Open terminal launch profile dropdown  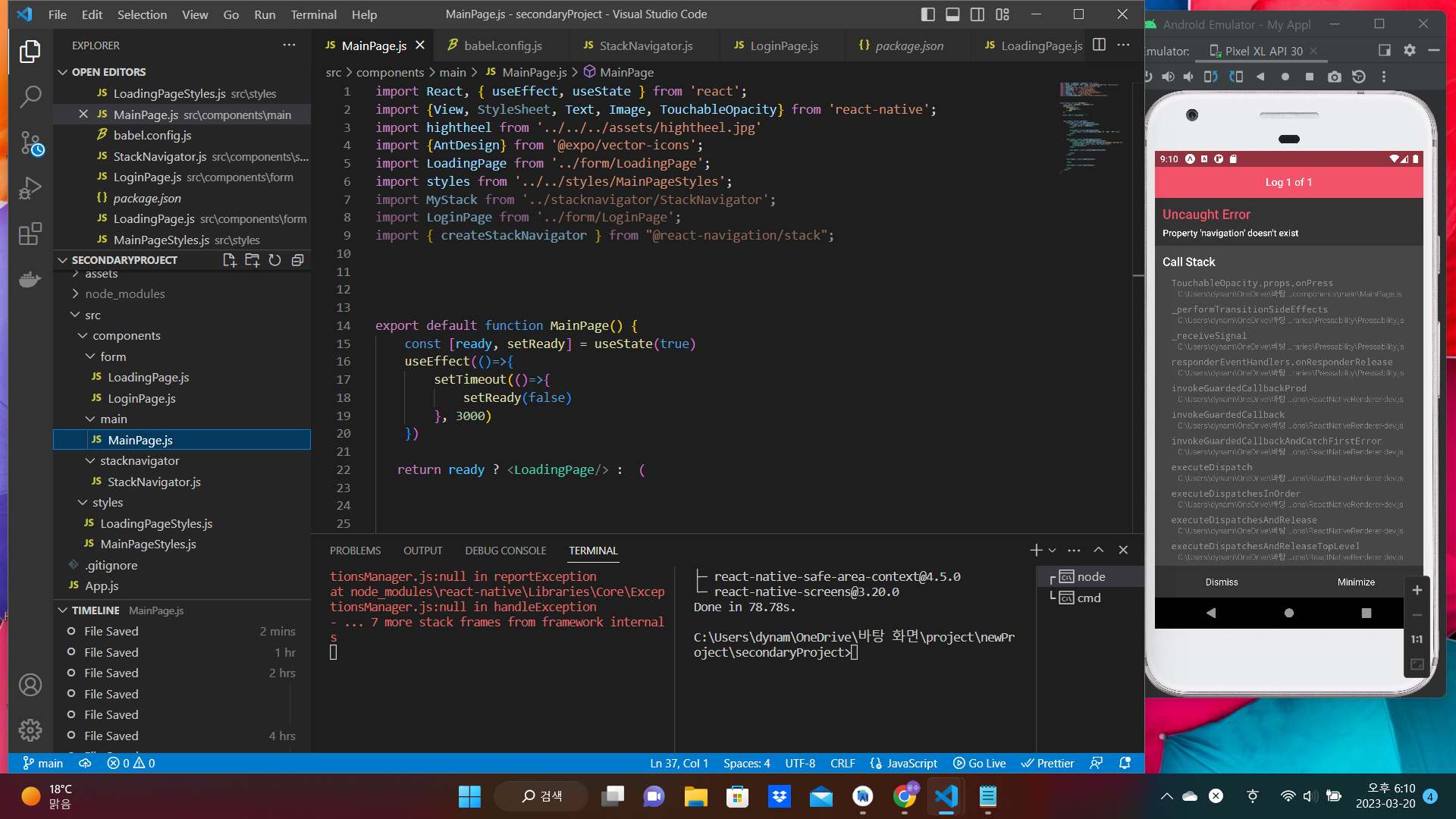(x=1052, y=551)
